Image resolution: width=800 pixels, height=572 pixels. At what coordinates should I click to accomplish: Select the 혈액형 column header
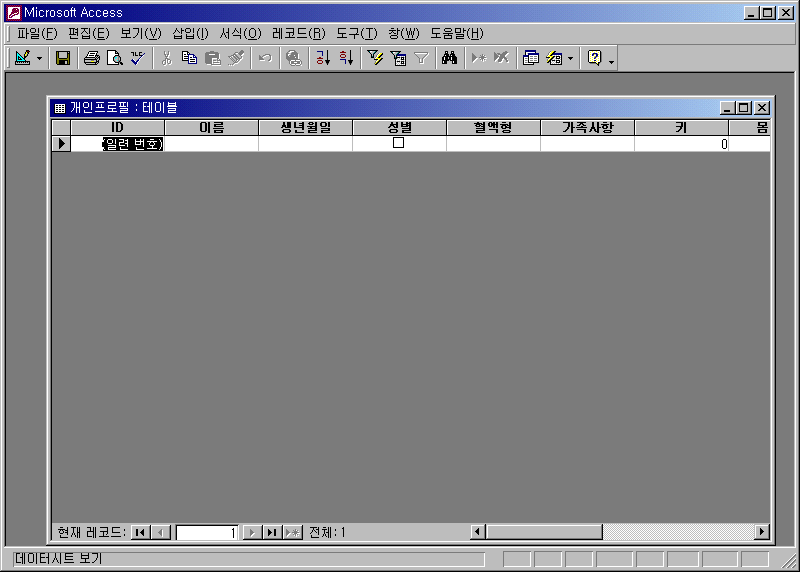point(493,128)
